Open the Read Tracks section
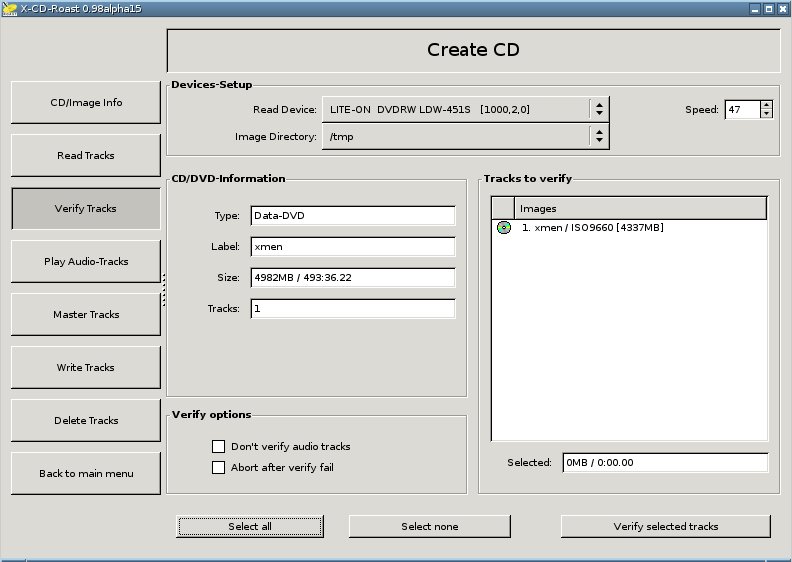 click(86, 156)
